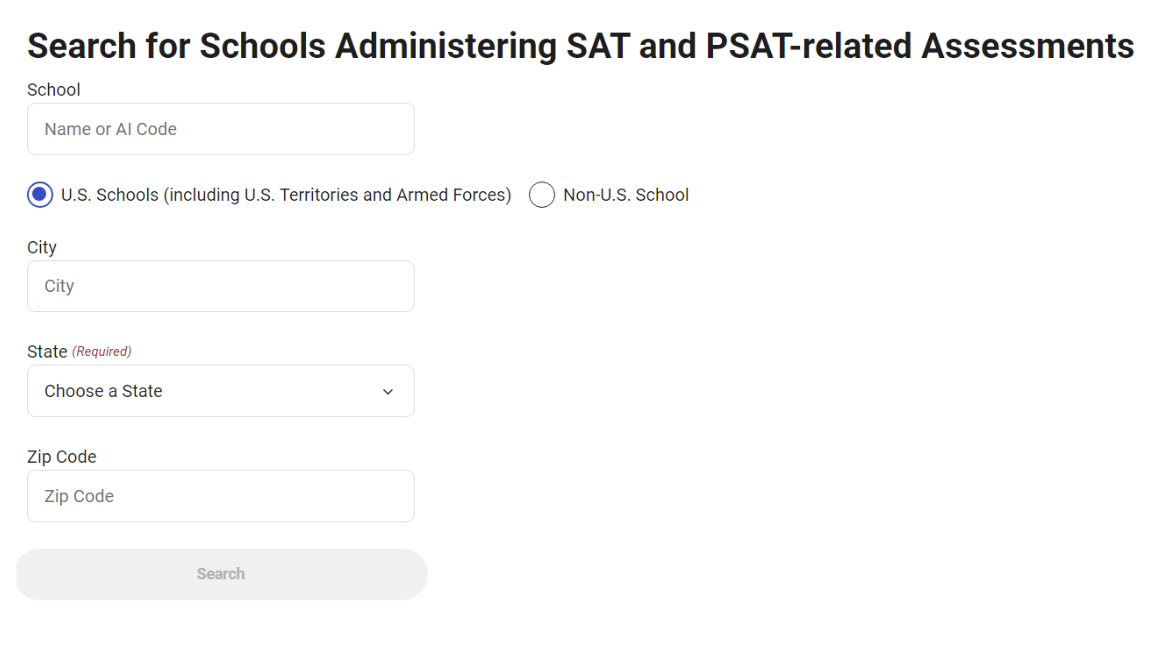1156x648 pixels.
Task: Click the Zip Code label text
Action: click(61, 456)
